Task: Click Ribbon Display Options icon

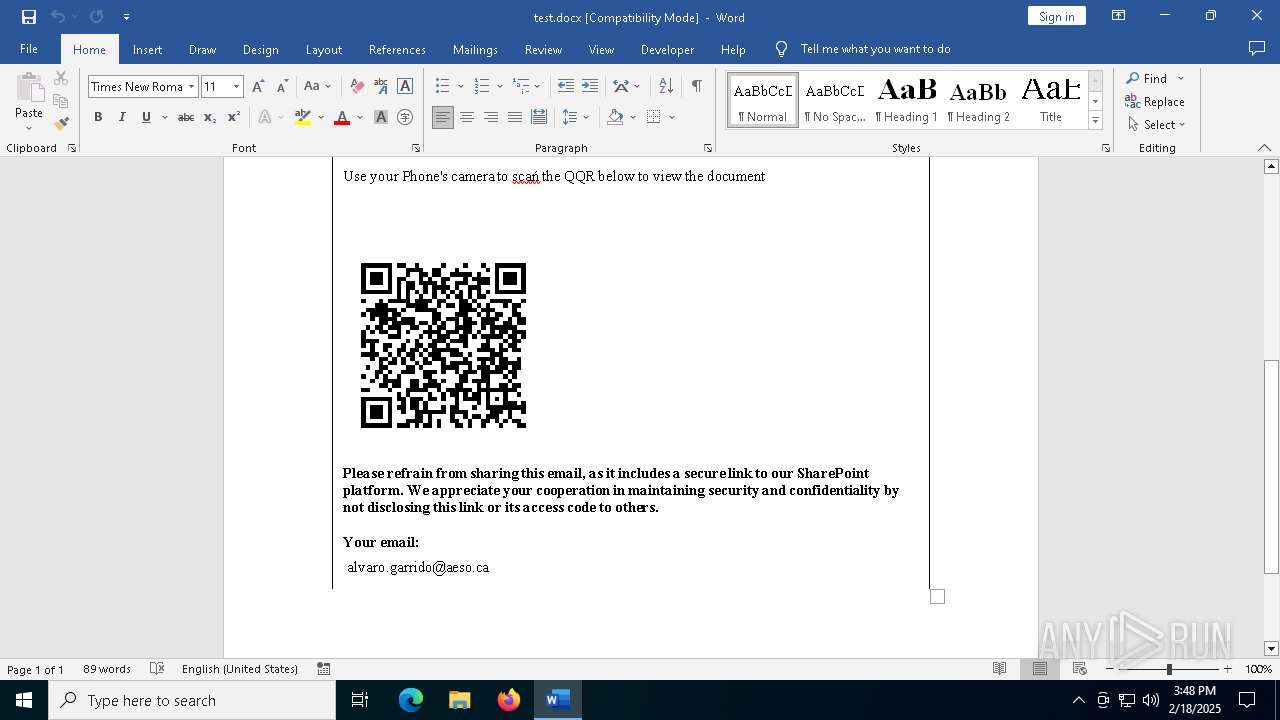Action: [1119, 16]
